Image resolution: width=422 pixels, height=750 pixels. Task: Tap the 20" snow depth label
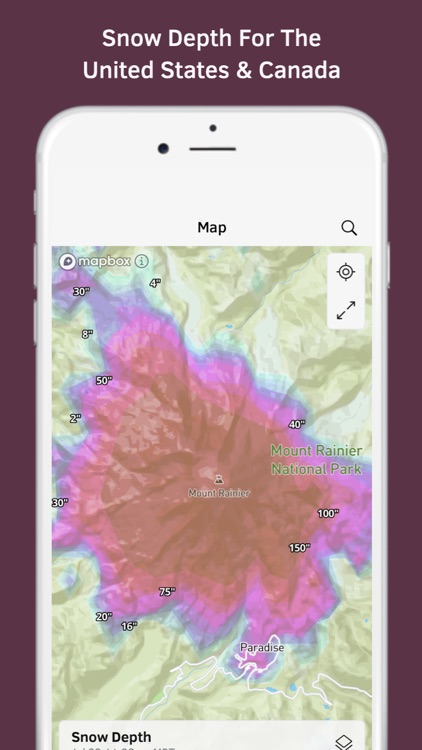104,617
